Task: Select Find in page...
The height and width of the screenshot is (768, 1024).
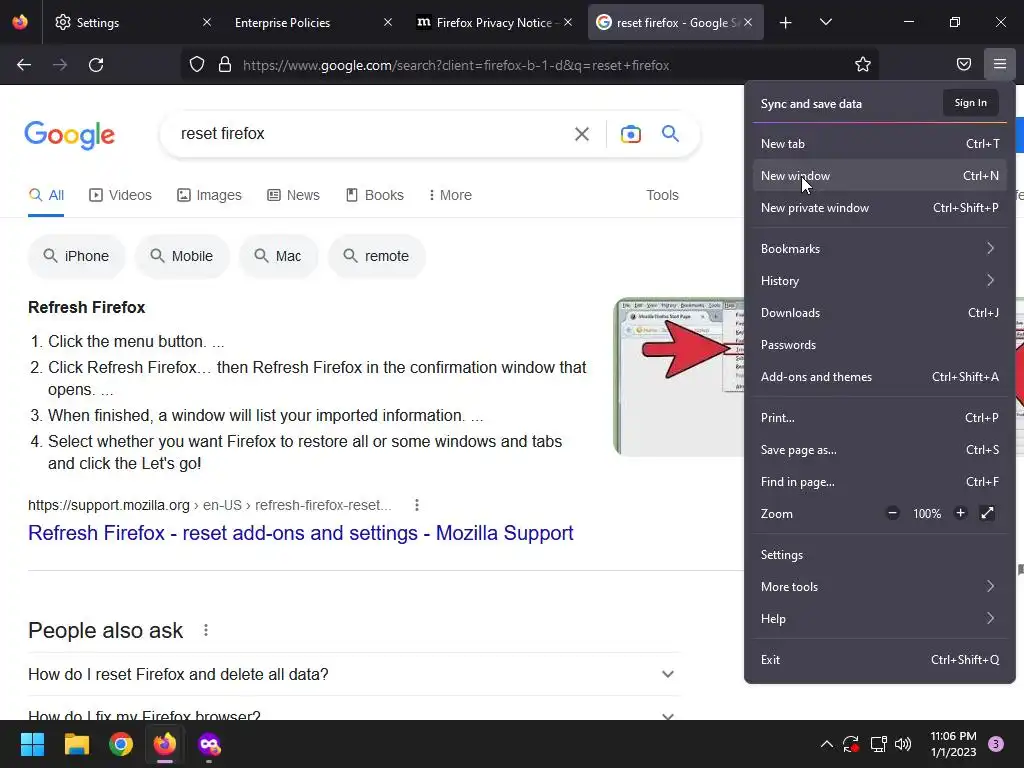Action: (x=880, y=482)
